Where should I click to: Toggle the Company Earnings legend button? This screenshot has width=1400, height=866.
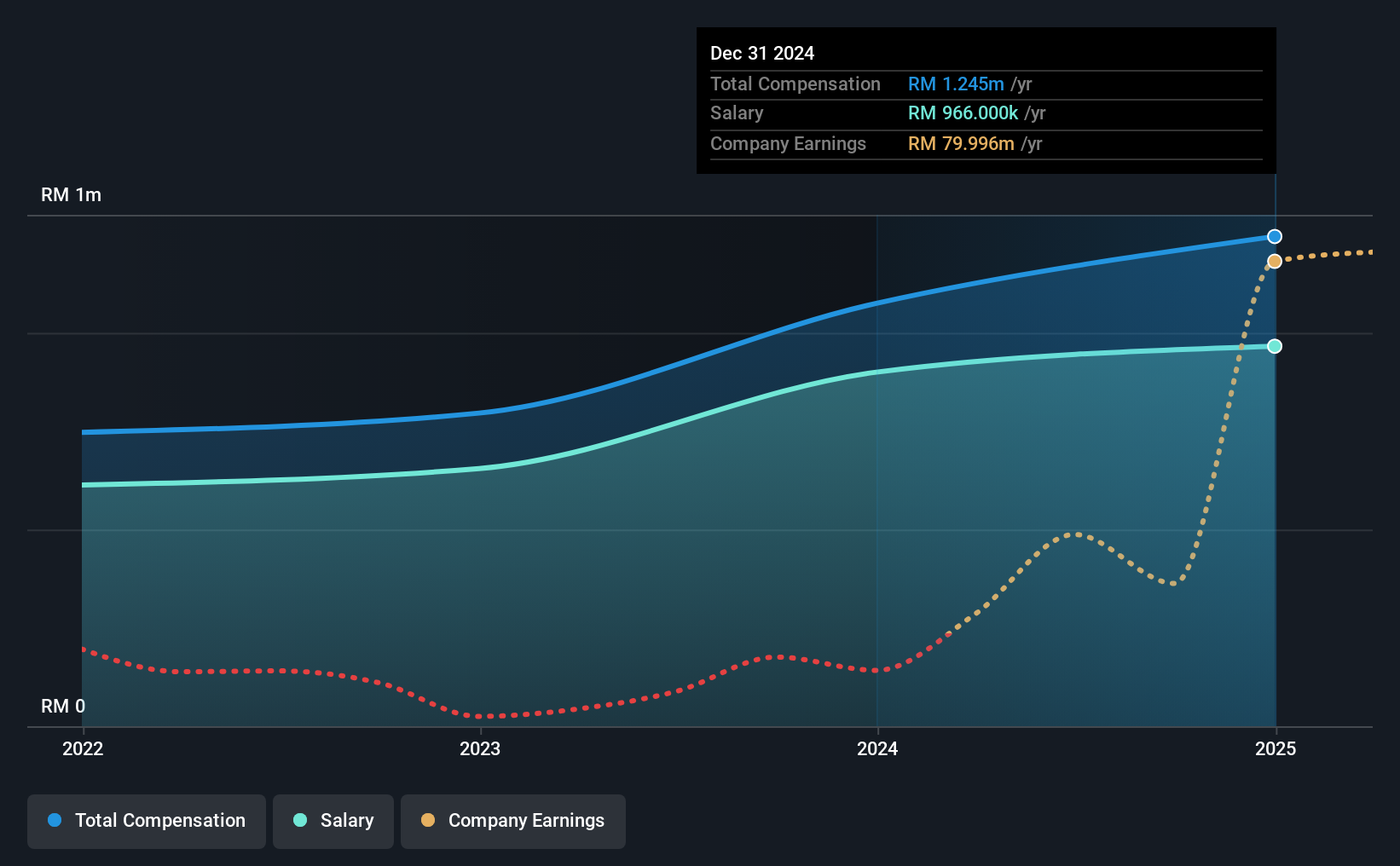pyautogui.click(x=513, y=821)
